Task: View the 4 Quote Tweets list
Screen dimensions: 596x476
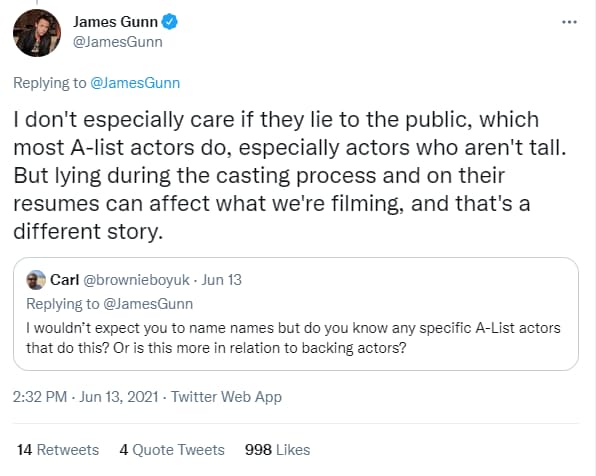Action: [172, 450]
